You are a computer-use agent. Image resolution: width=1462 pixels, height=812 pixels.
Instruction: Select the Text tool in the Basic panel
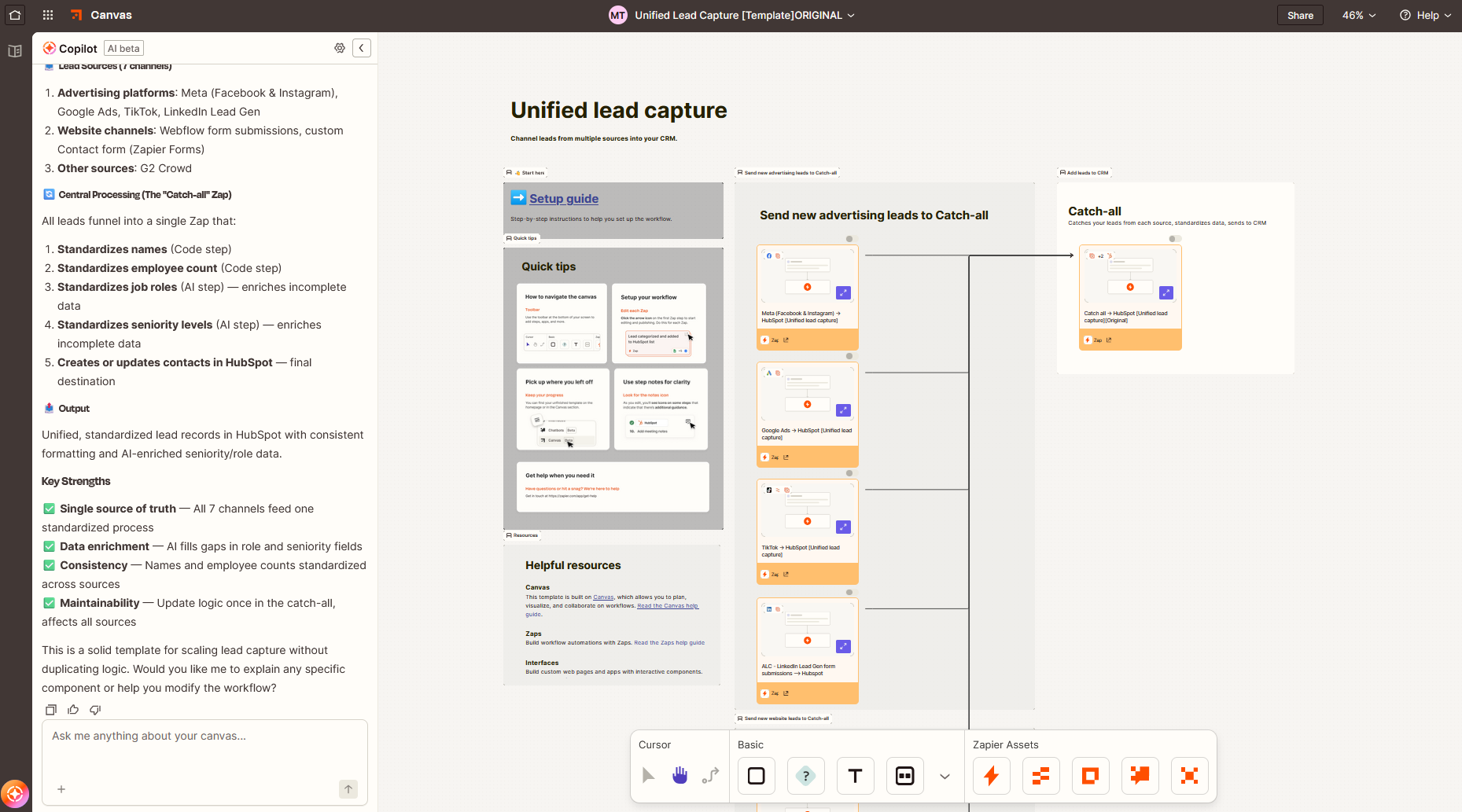click(855, 775)
